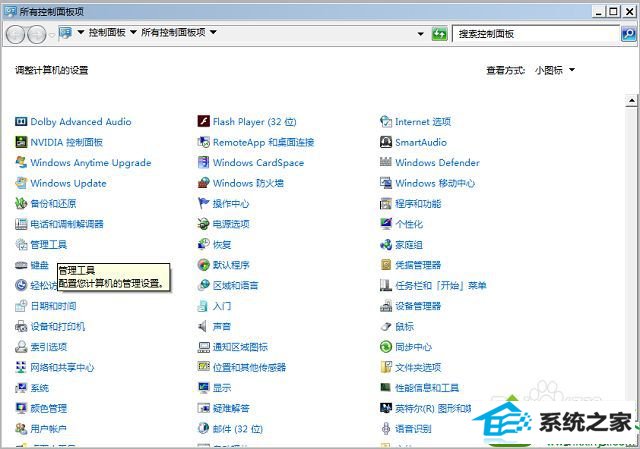640x449 pixels.
Task: Expand the 控制面板 breadcrumb arrow
Action: click(133, 32)
